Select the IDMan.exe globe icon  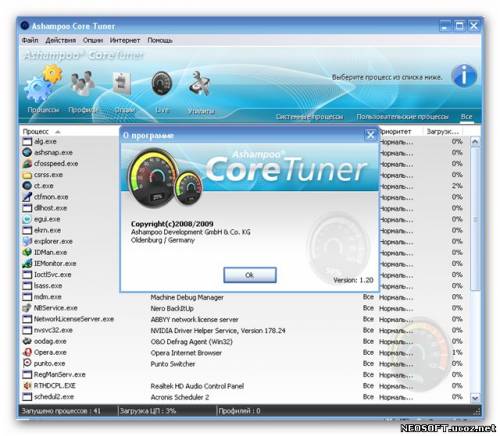tap(27, 252)
